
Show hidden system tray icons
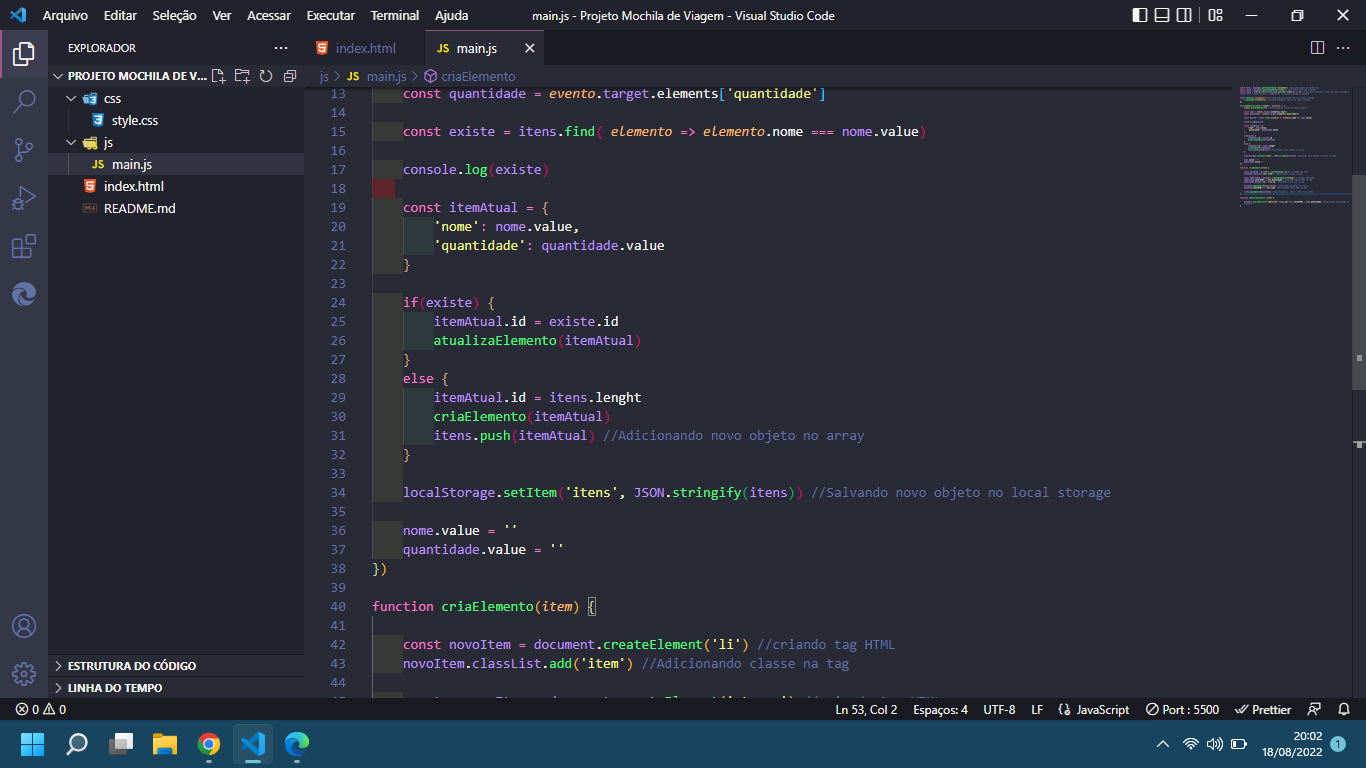pos(1162,744)
